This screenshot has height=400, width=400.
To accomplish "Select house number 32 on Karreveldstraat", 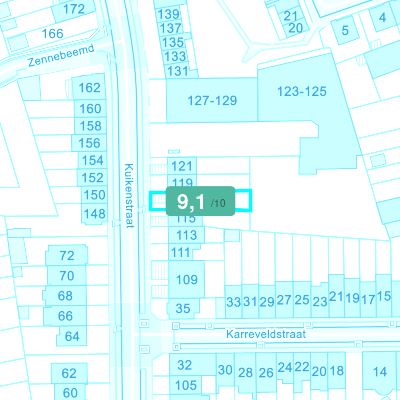I will [x=184, y=365].
